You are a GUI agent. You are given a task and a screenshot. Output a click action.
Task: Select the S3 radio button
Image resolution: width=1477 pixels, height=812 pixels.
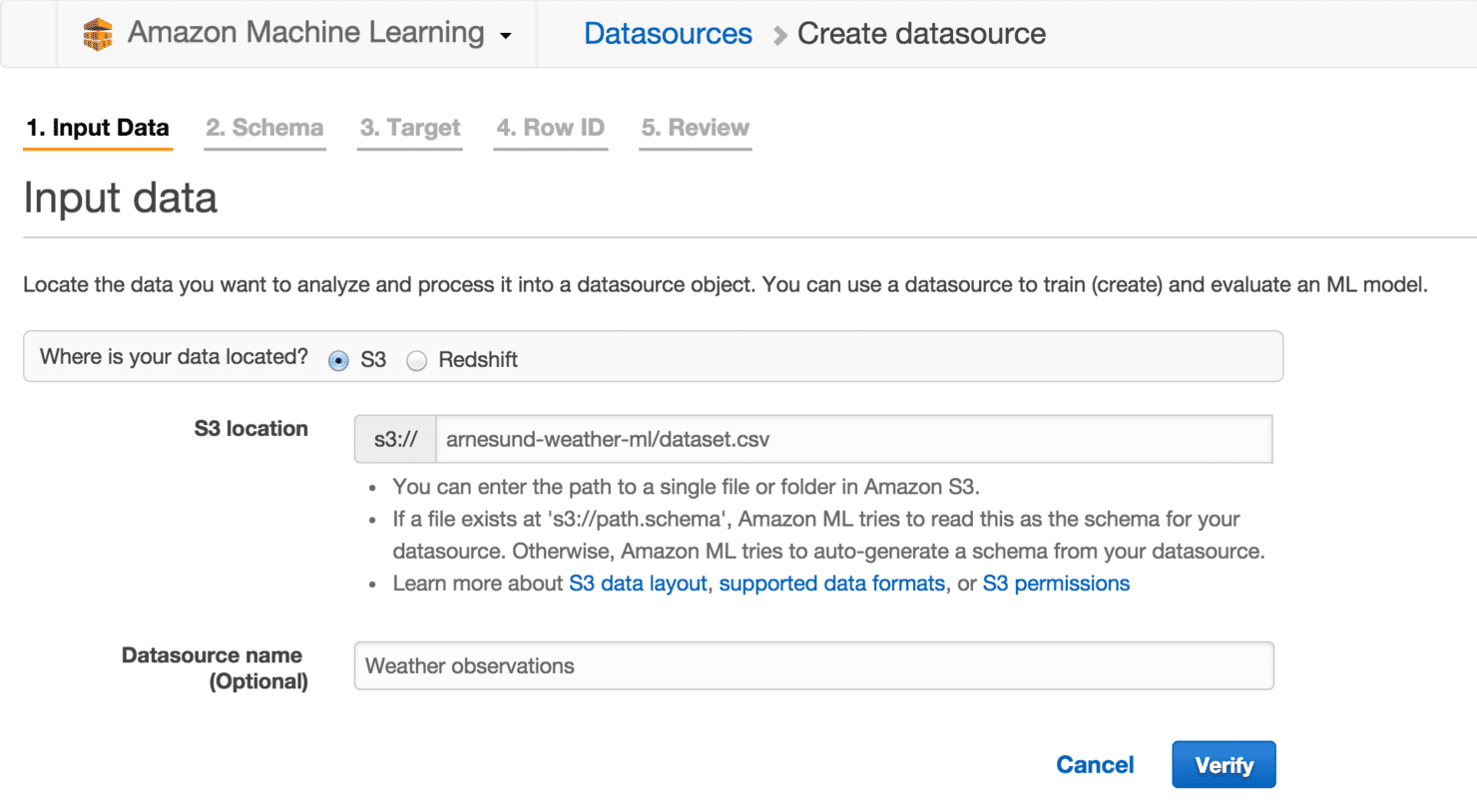pos(338,360)
